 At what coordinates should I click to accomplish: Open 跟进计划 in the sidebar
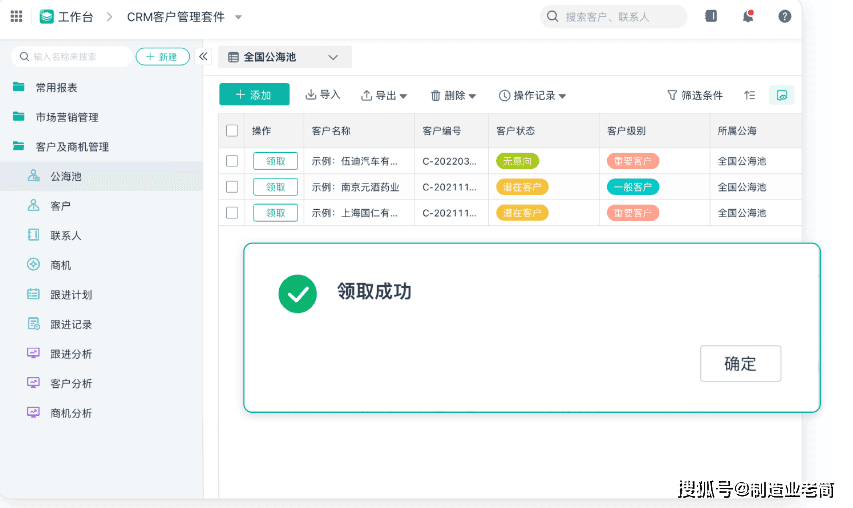click(71, 295)
